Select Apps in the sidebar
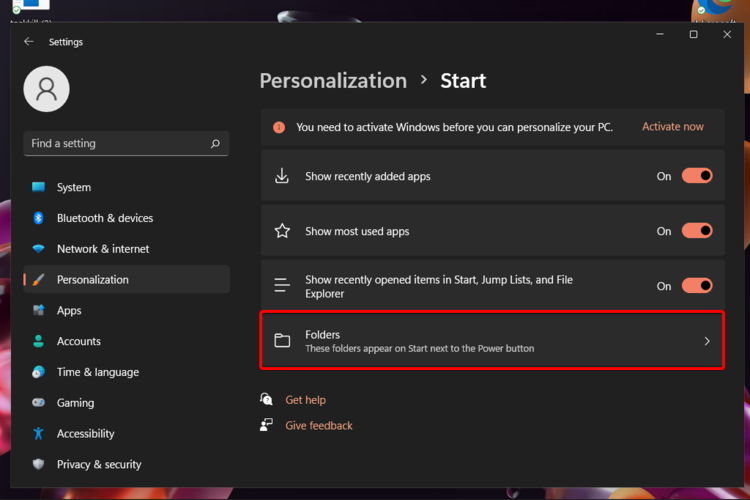750x500 pixels. point(69,311)
